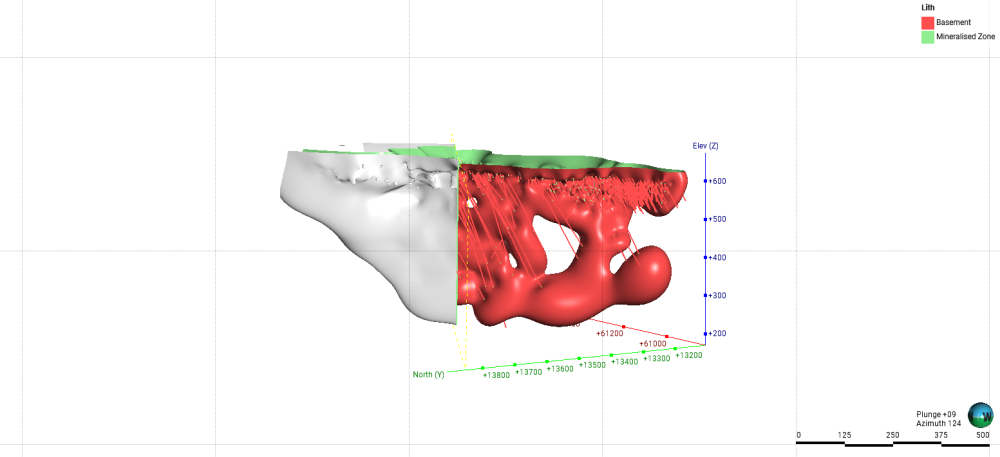Click the scale bar 250 label

point(893,435)
